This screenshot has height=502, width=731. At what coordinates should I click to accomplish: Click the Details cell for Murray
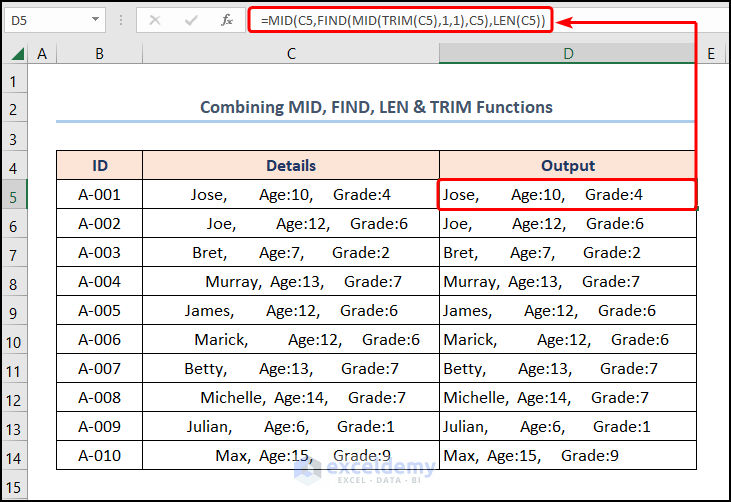pos(291,281)
